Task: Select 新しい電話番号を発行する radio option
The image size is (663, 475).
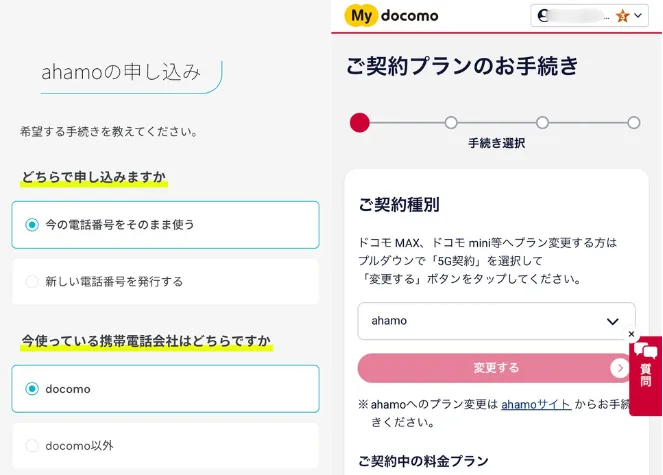Action: 32,282
